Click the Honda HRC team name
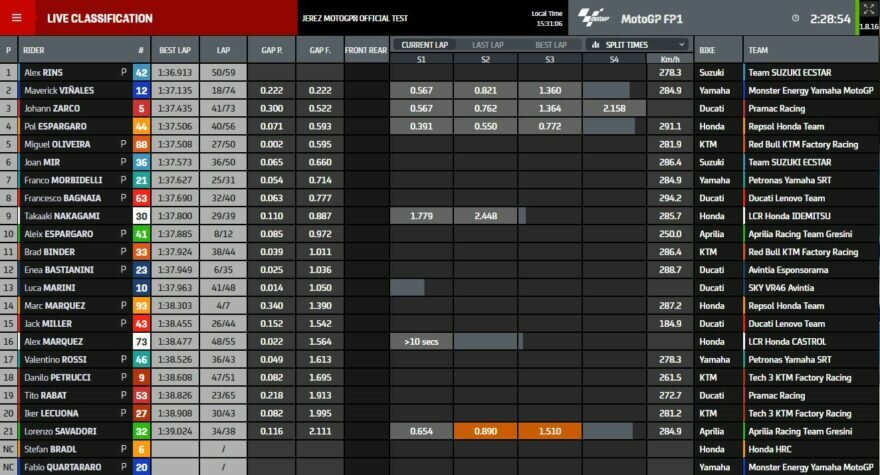 (x=769, y=449)
